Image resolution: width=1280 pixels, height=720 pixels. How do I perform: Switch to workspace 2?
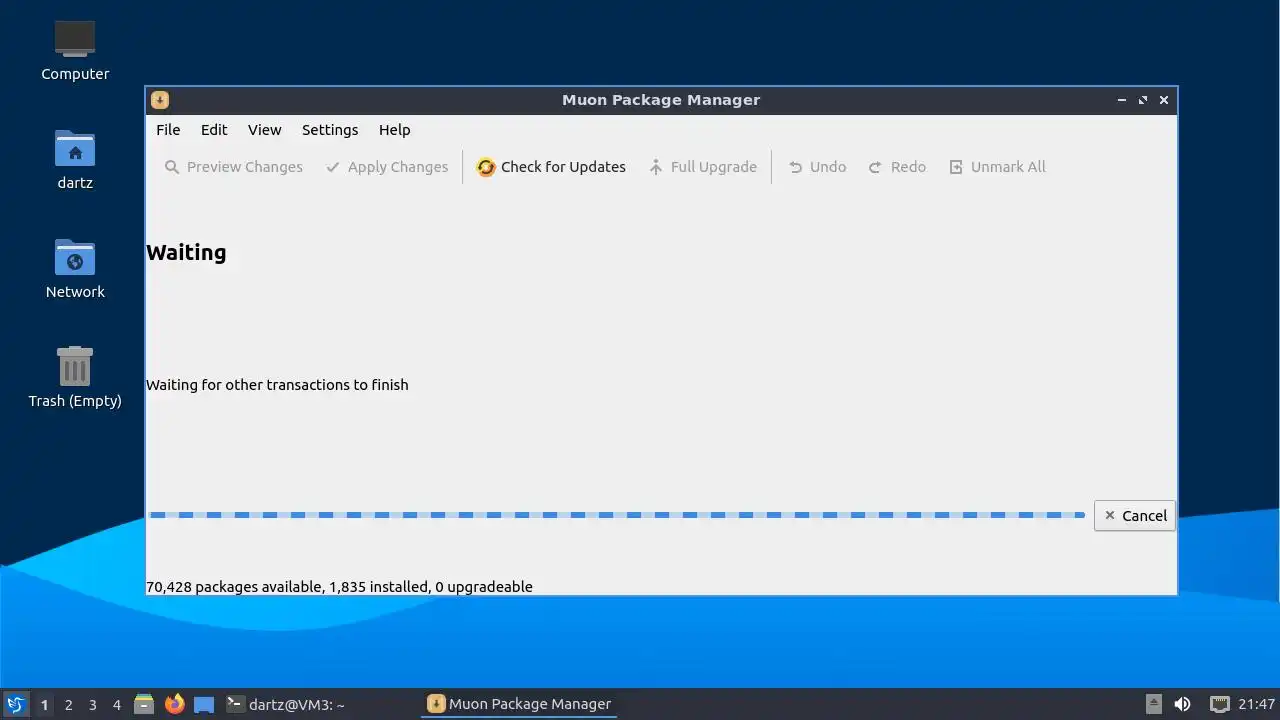[x=68, y=705]
